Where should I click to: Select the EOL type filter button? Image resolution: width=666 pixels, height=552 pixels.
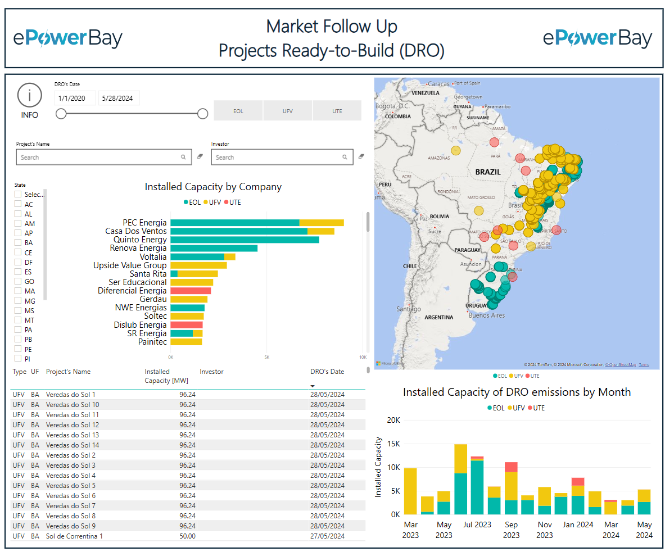click(238, 111)
